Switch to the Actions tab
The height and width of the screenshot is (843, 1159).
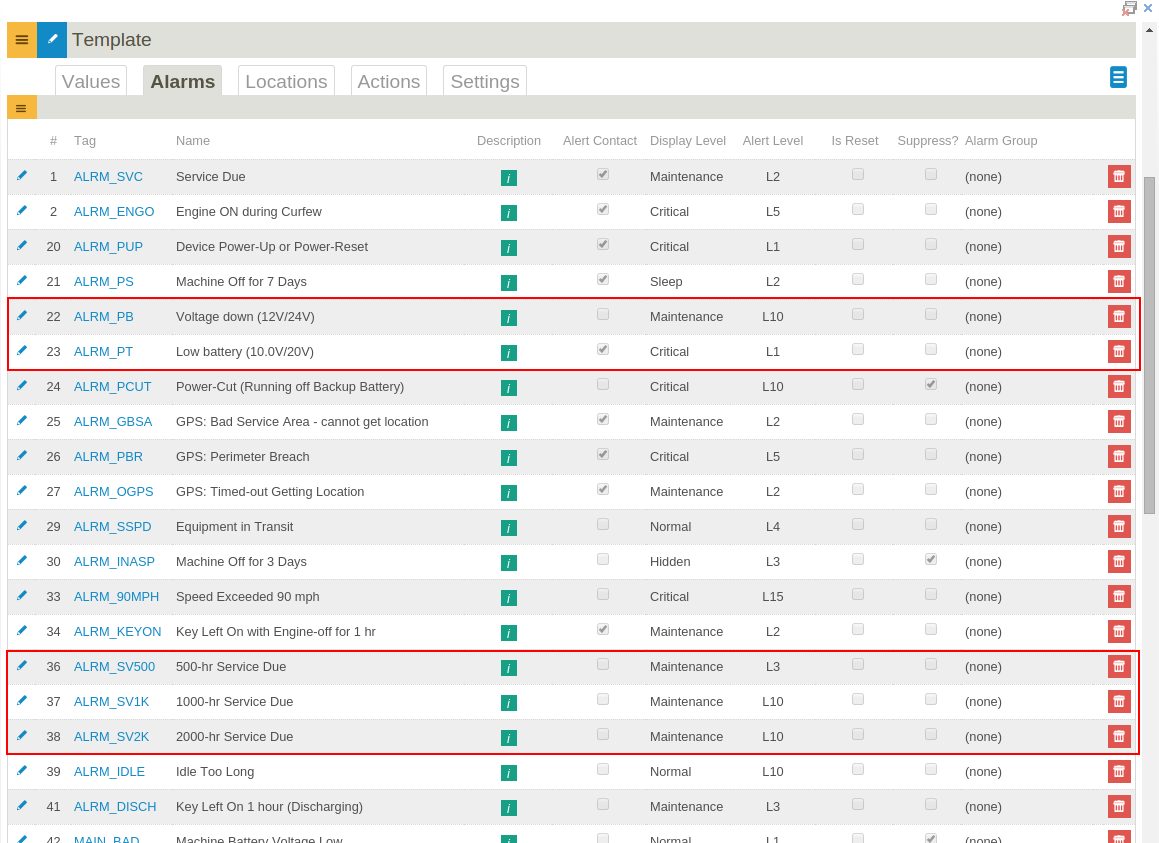coord(389,81)
